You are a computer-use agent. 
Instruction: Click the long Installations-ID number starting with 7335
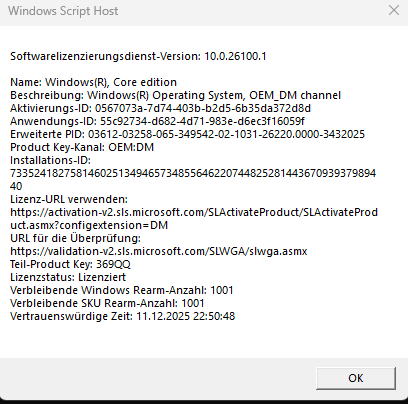pyautogui.click(x=193, y=179)
